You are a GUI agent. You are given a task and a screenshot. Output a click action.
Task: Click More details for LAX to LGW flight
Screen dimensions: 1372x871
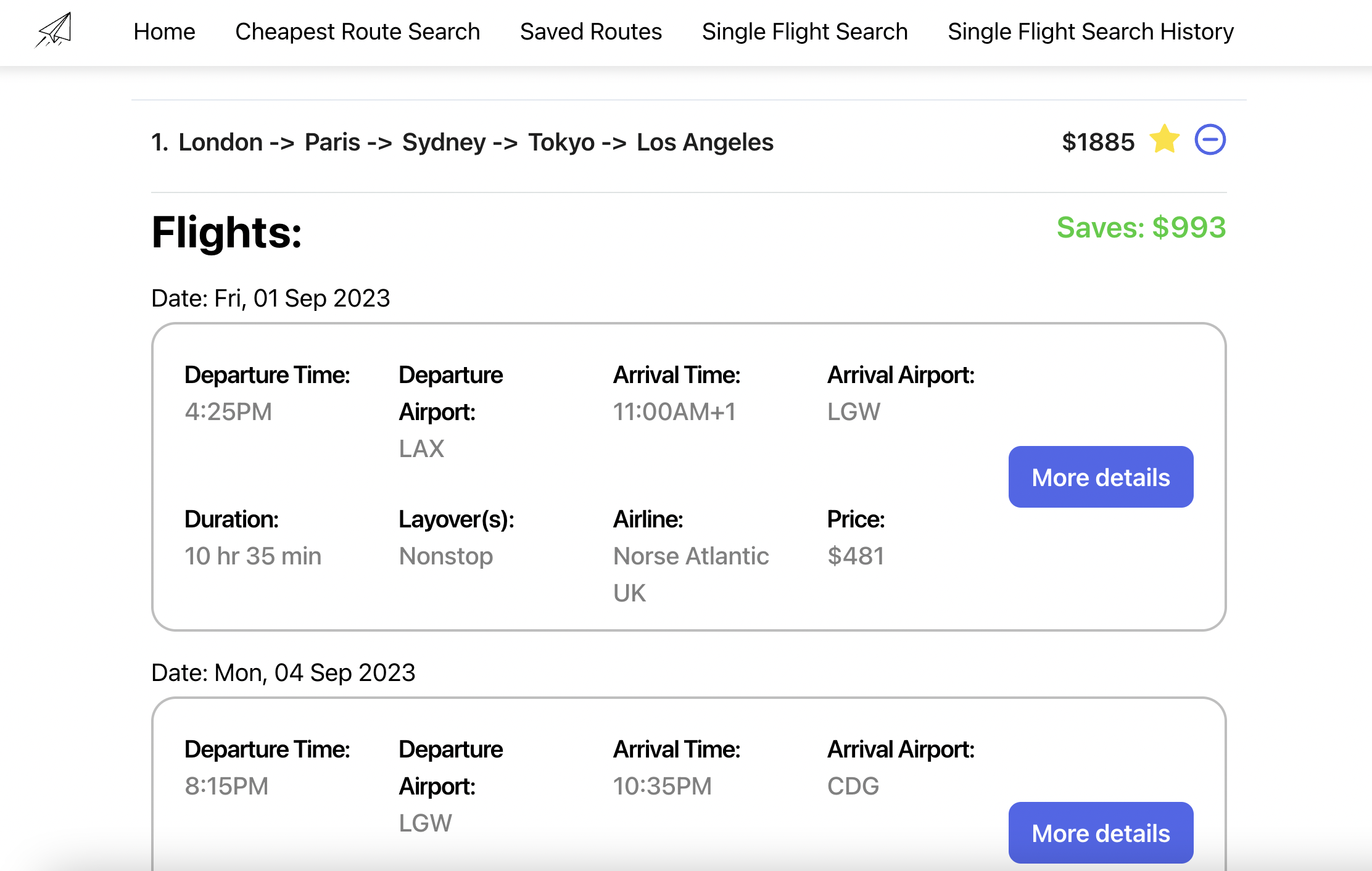(x=1100, y=477)
